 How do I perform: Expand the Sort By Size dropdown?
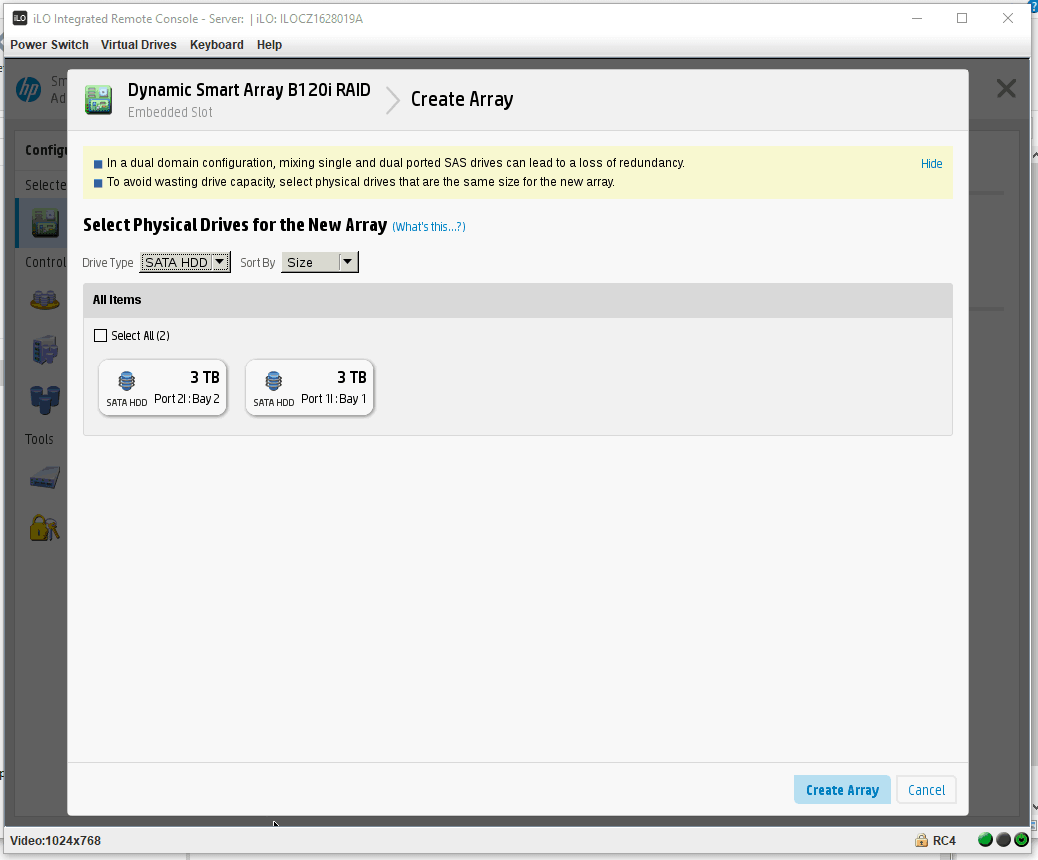pos(319,262)
